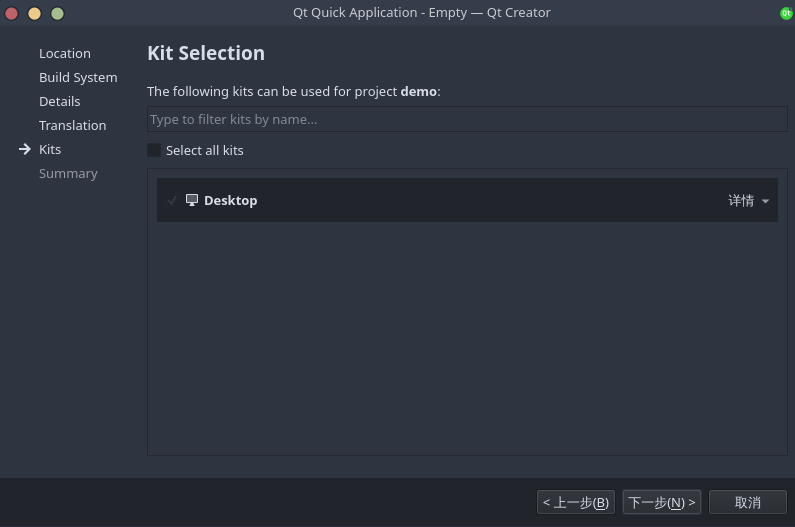Expand the 详情 details dropdown arrow
The width and height of the screenshot is (795, 527).
[765, 201]
